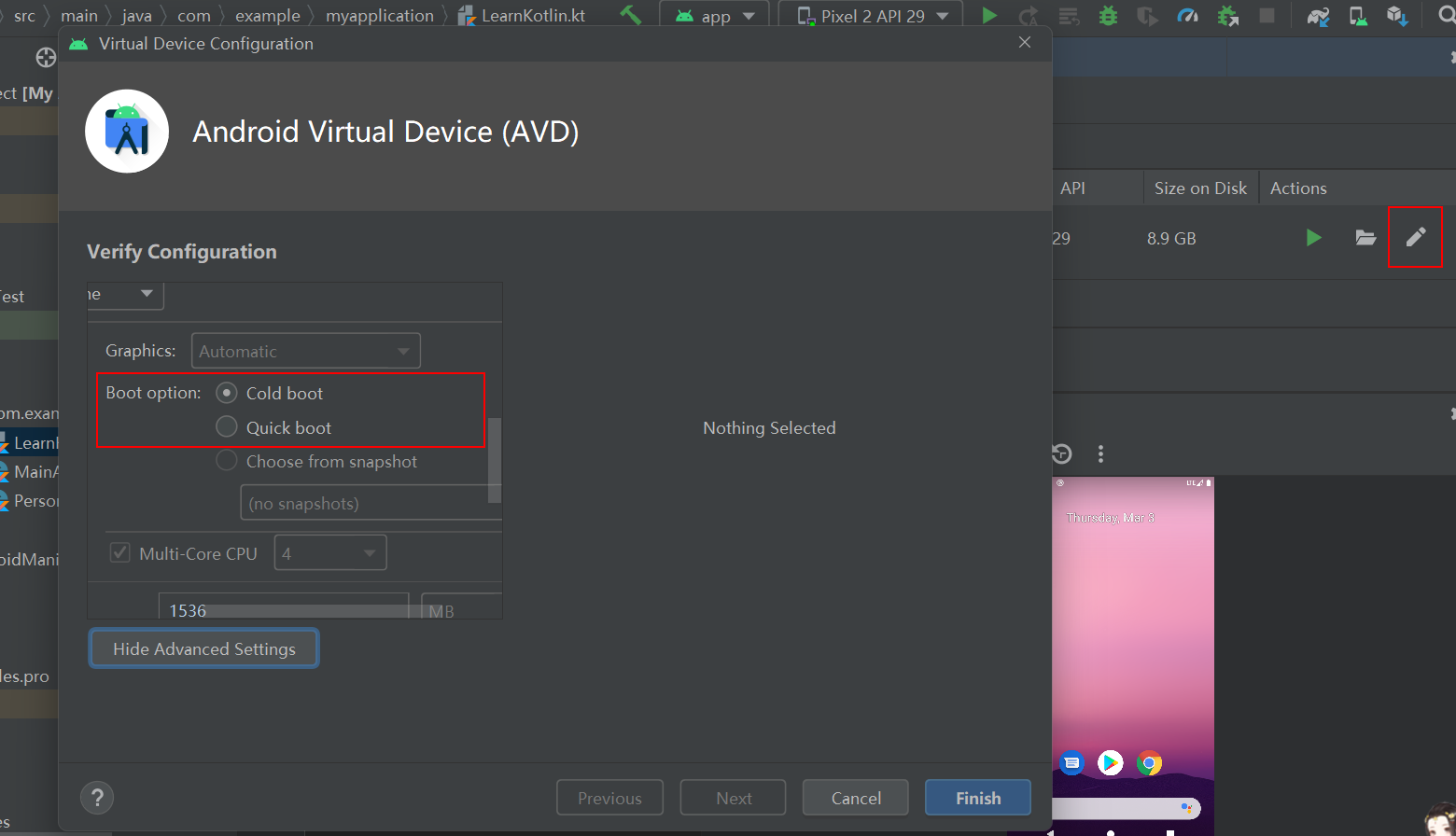The height and width of the screenshot is (836, 1456).
Task: Expand the app run configuration dropdown
Action: pyautogui.click(x=714, y=14)
